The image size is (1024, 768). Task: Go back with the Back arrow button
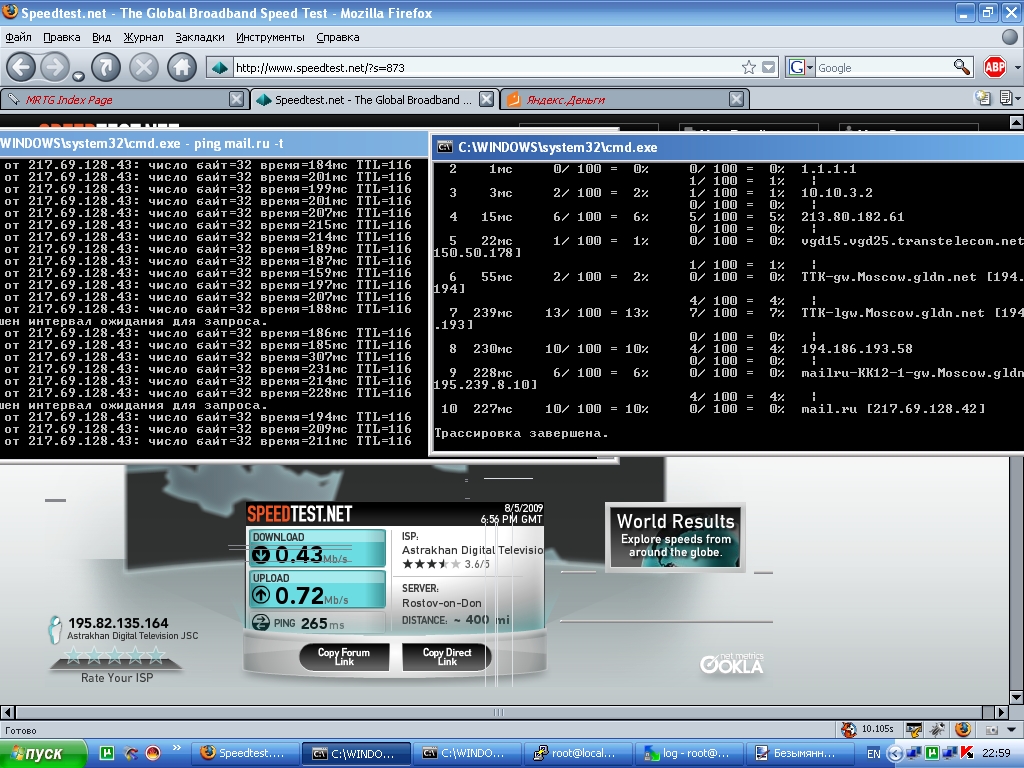point(21,67)
